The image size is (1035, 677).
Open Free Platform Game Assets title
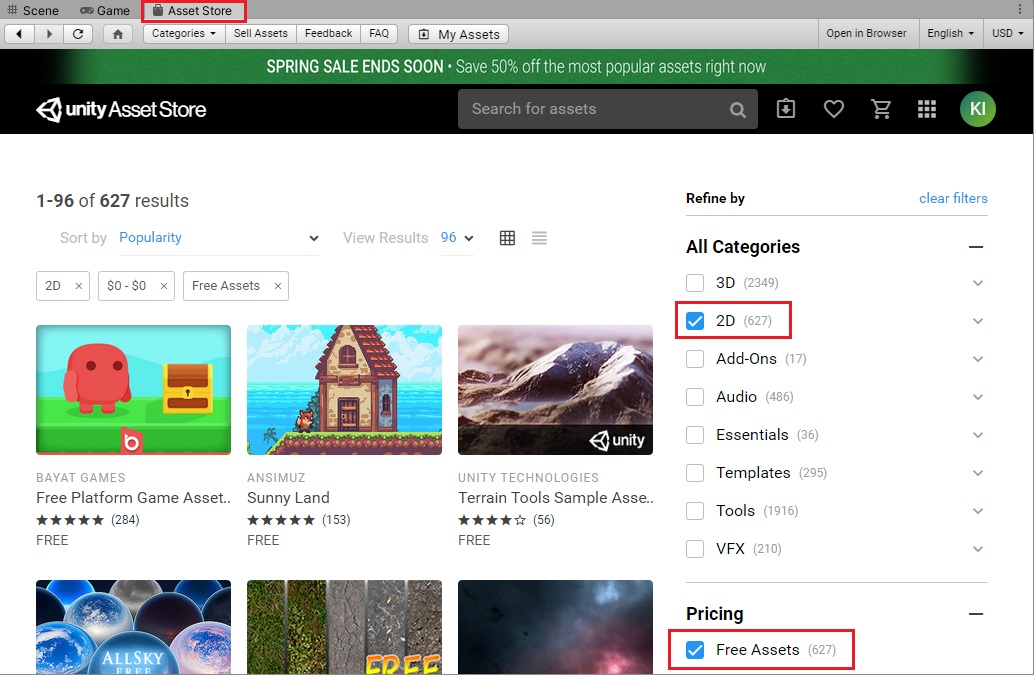point(133,498)
